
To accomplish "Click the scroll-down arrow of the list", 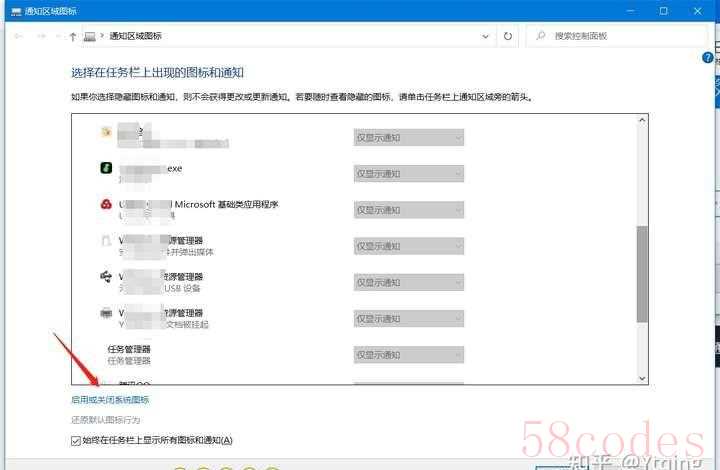I will tap(642, 378).
